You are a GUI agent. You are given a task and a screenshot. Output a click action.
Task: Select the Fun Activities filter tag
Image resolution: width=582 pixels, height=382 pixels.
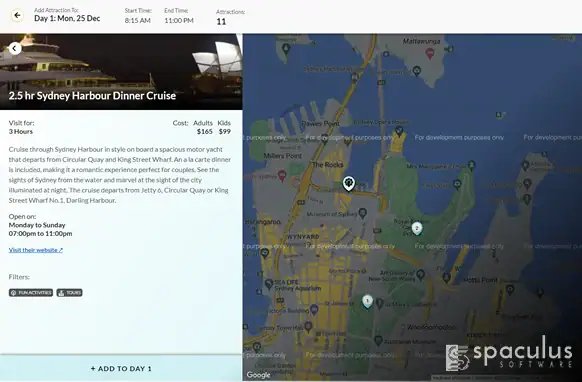[31, 293]
